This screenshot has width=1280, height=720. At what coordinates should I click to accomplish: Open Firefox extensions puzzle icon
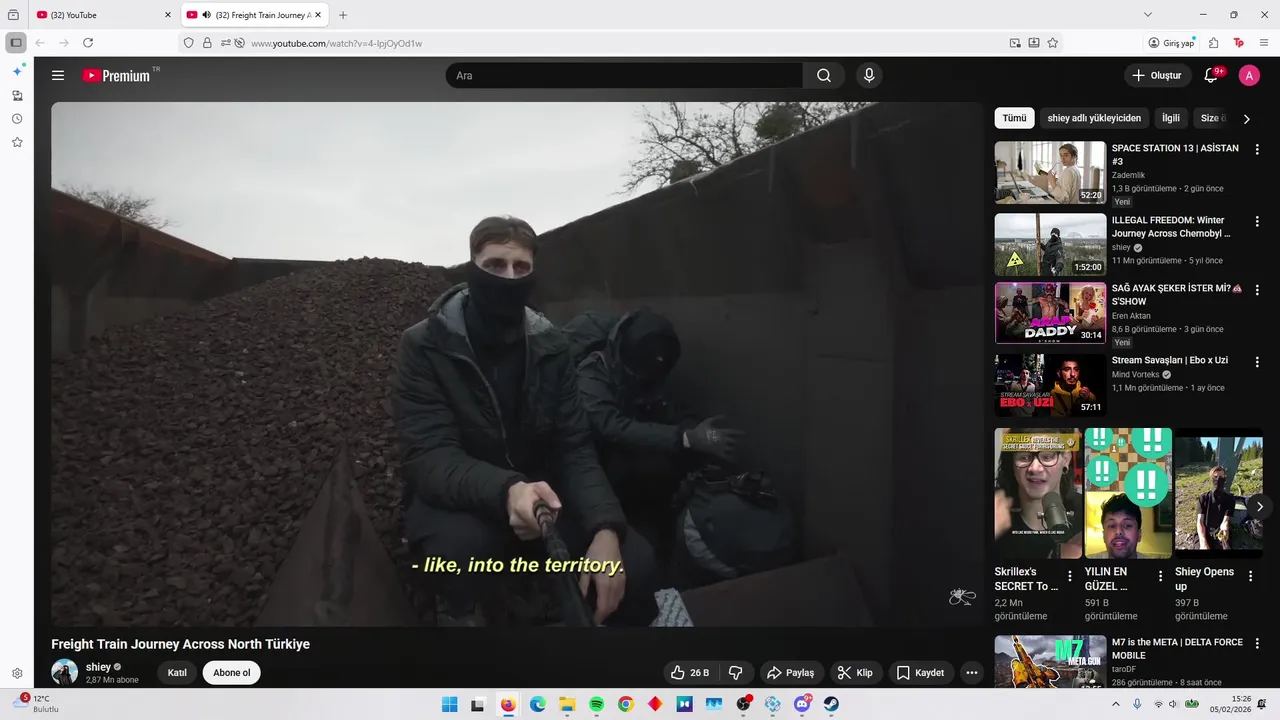[1214, 43]
